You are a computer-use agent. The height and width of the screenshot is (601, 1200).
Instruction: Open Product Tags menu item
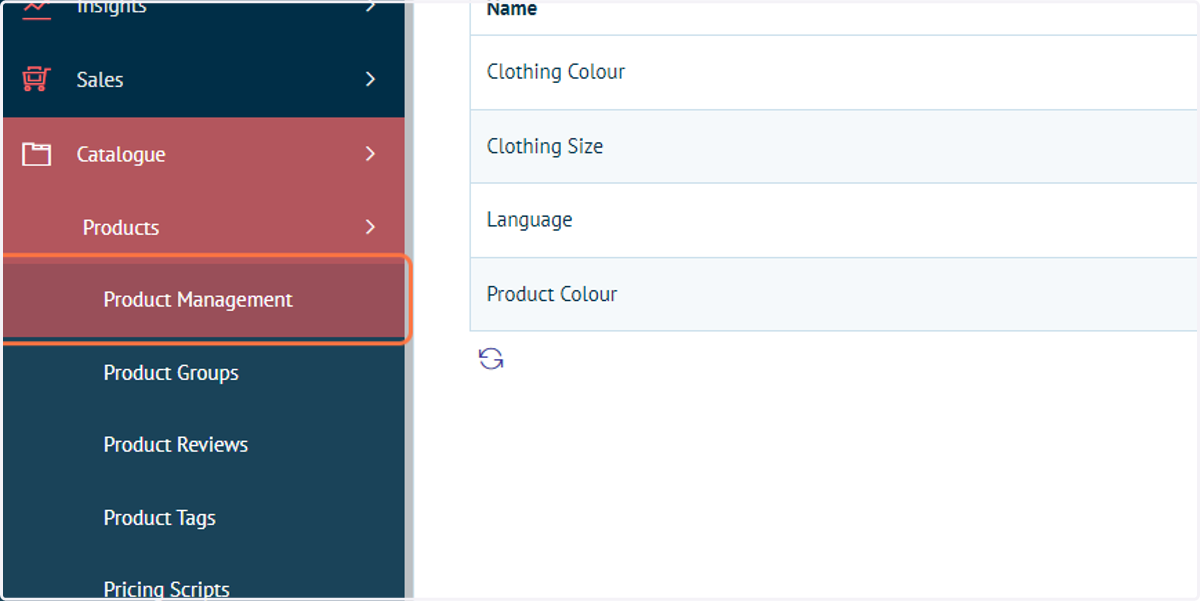point(160,518)
